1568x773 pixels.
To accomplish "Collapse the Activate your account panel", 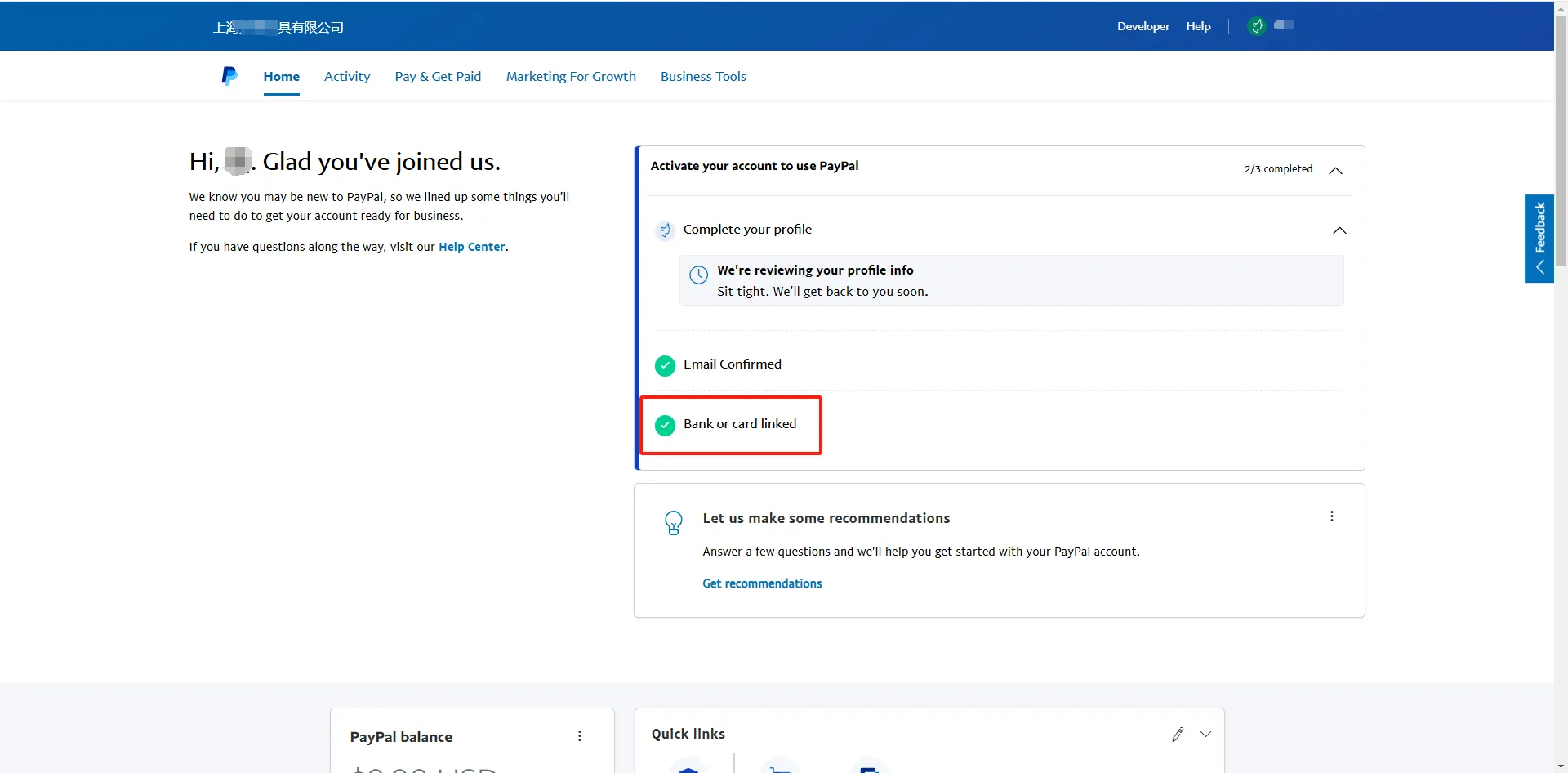I will (1336, 171).
